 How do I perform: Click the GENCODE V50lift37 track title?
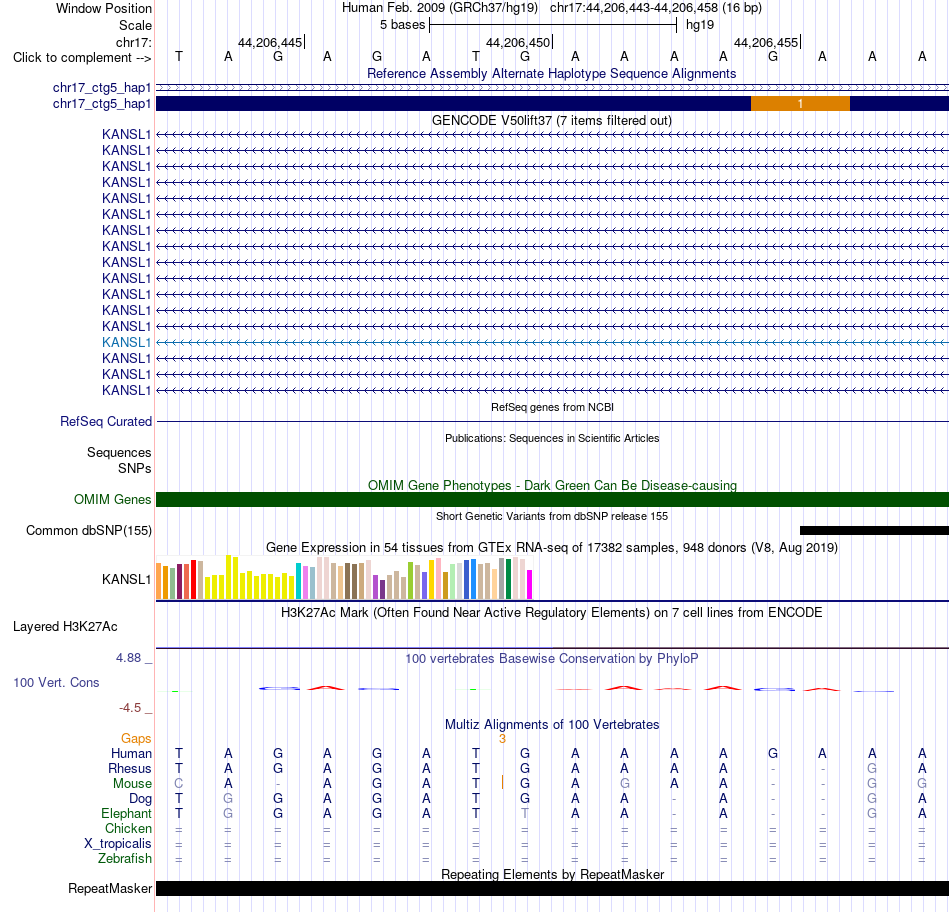coord(552,121)
